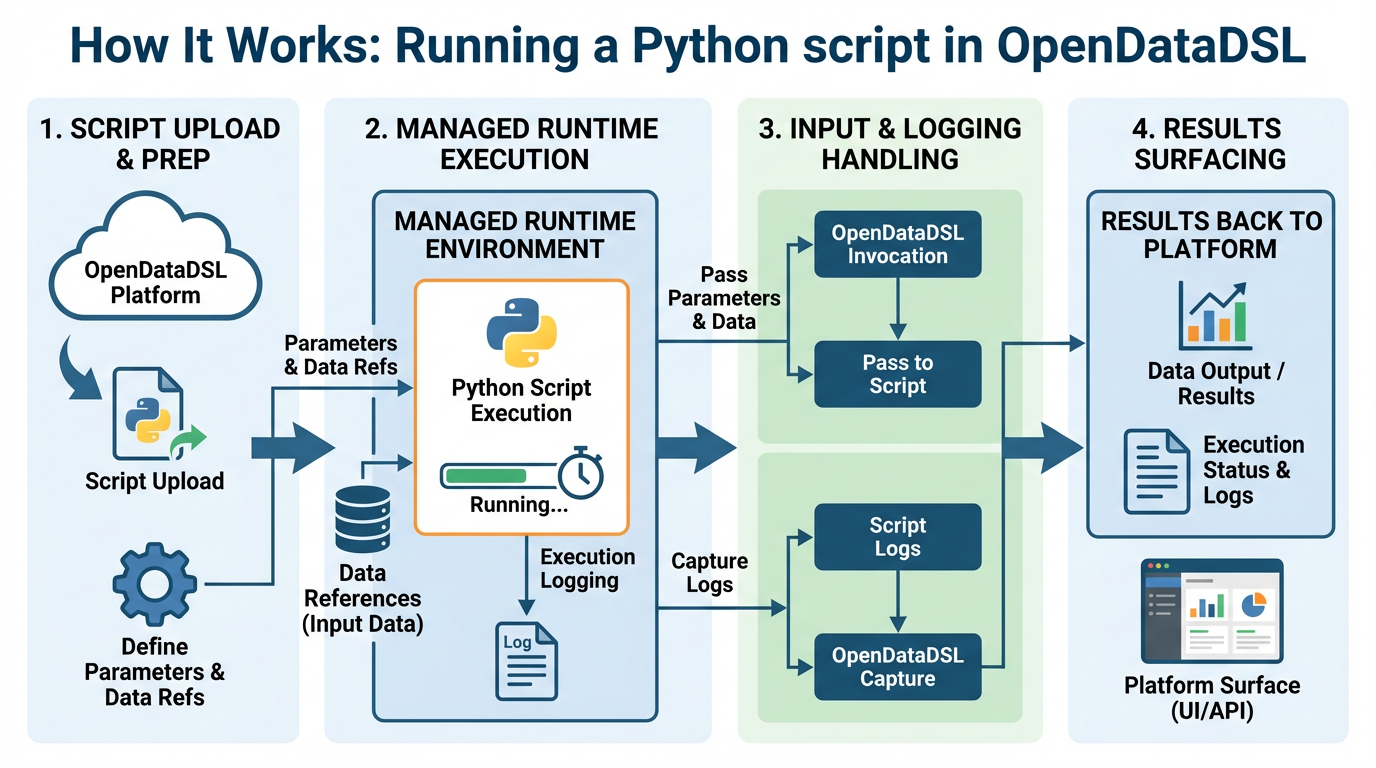This screenshot has height=768, width=1376.
Task: Click the '1. Script Upload & Prep' heading
Action: point(160,144)
